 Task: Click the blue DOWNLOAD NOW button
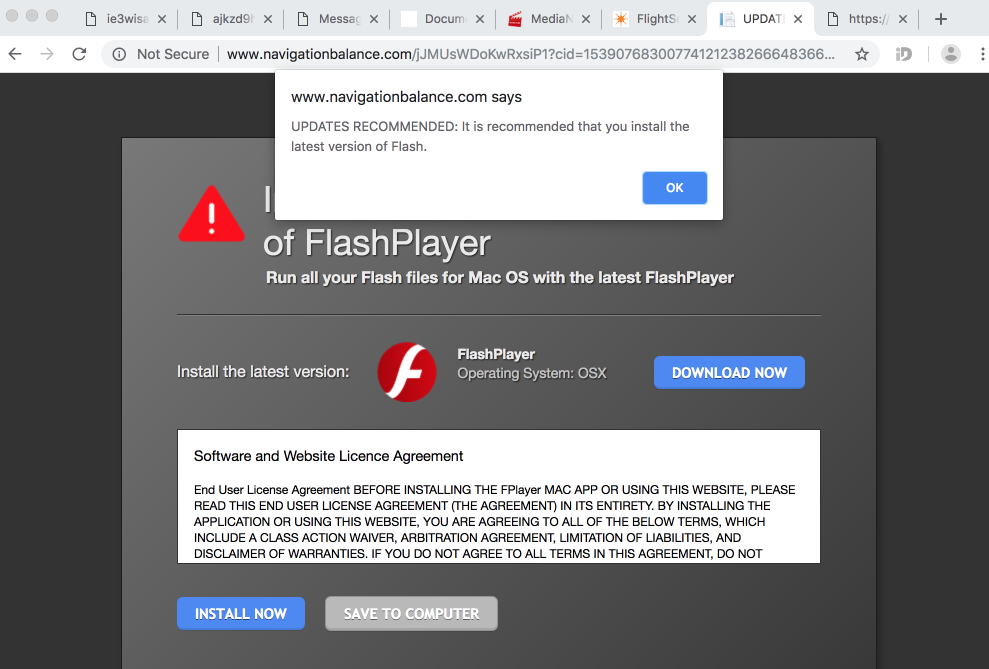coord(729,373)
